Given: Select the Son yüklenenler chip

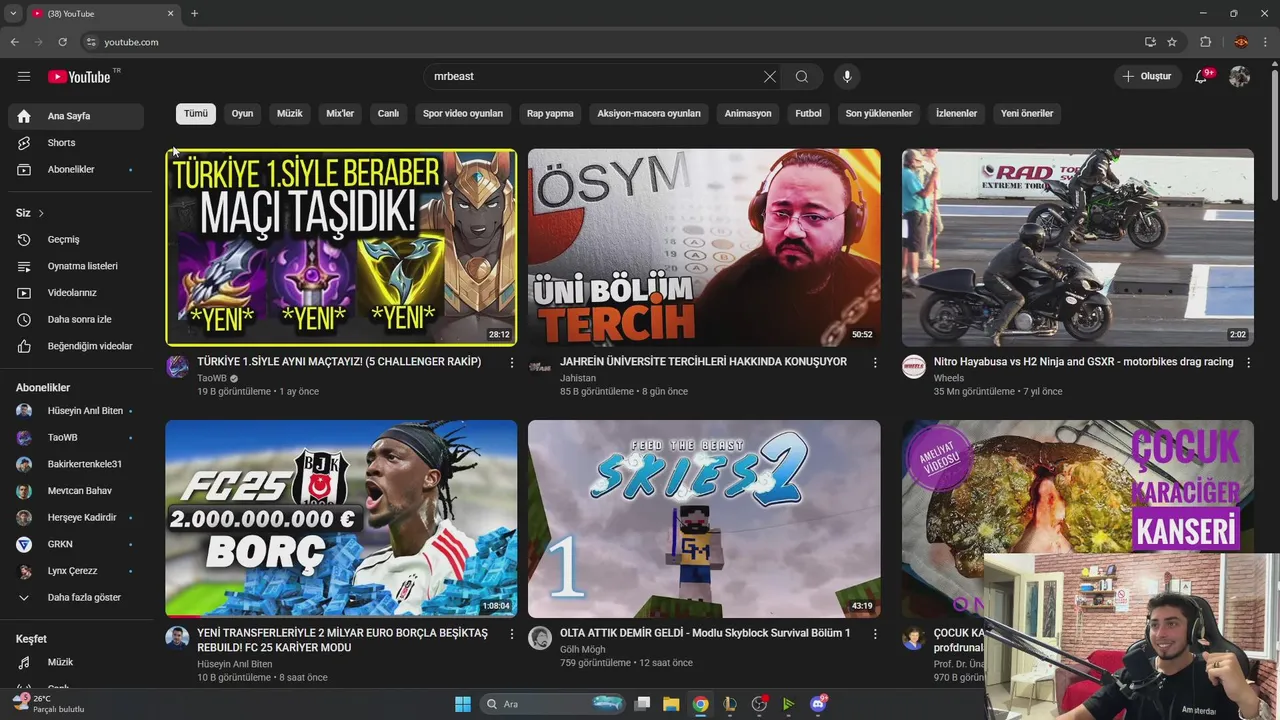Looking at the screenshot, I should (x=879, y=113).
